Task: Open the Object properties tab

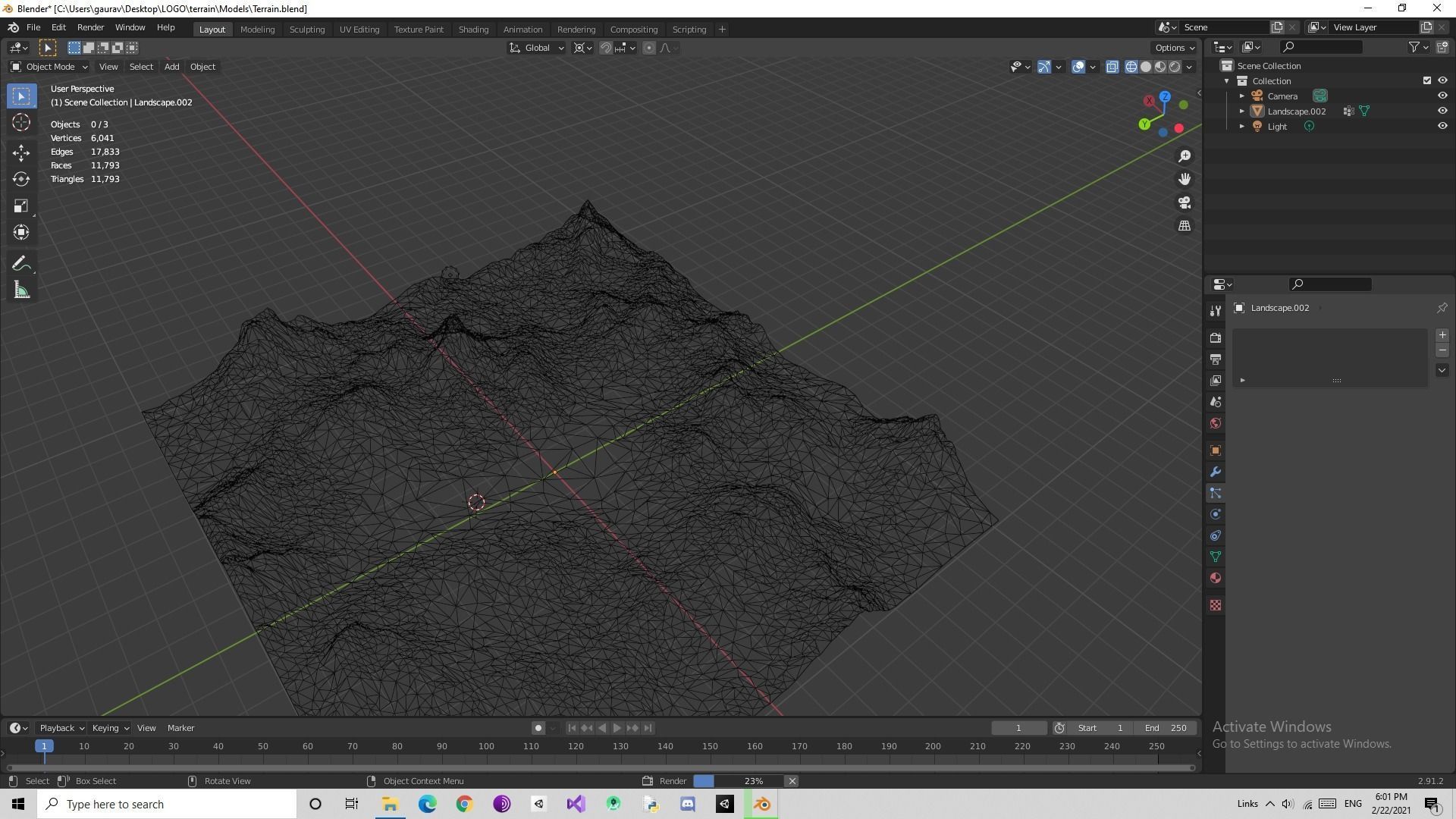Action: [1216, 450]
